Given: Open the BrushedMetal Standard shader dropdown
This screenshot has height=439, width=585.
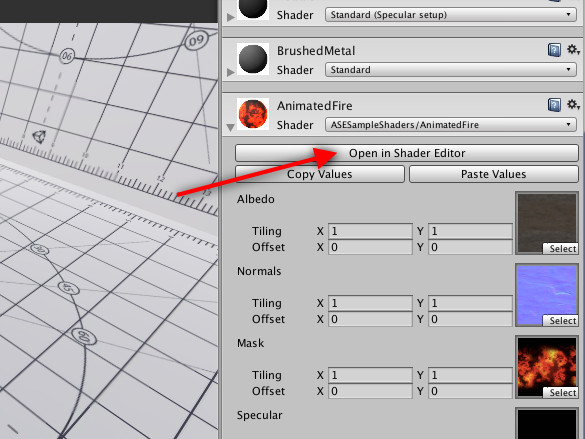Looking at the screenshot, I should pos(451,70).
